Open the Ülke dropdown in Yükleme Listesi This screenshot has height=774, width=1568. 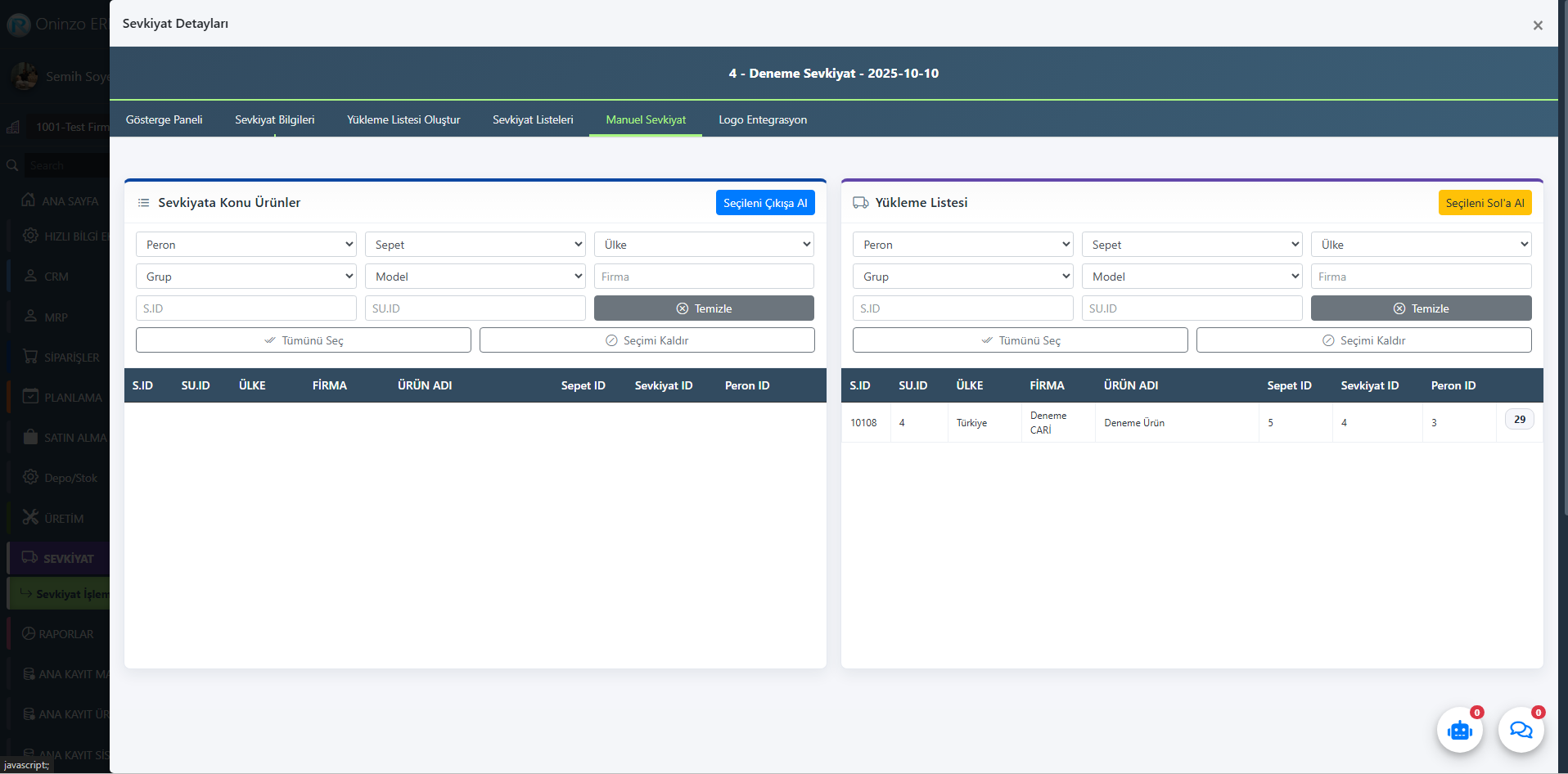coord(1421,245)
